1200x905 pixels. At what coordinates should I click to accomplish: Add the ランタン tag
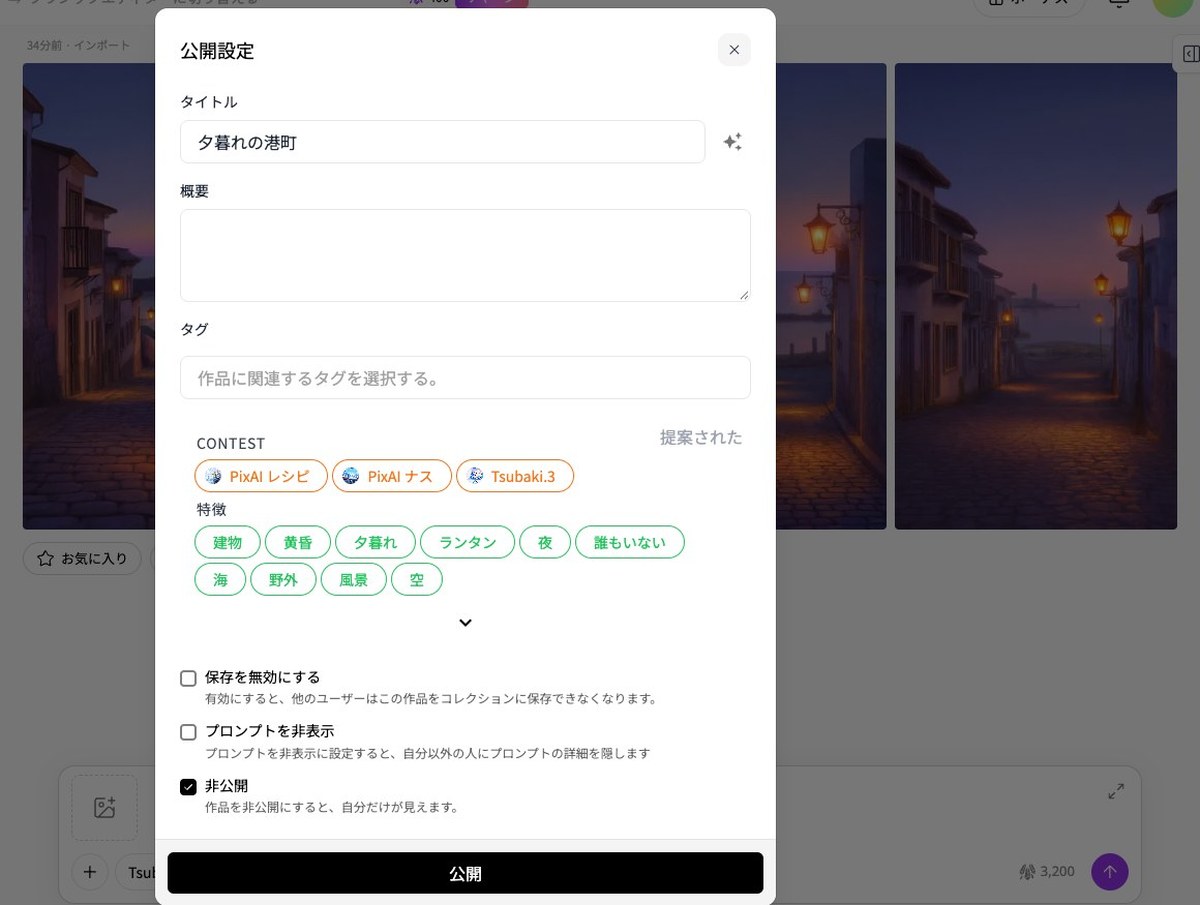click(467, 542)
